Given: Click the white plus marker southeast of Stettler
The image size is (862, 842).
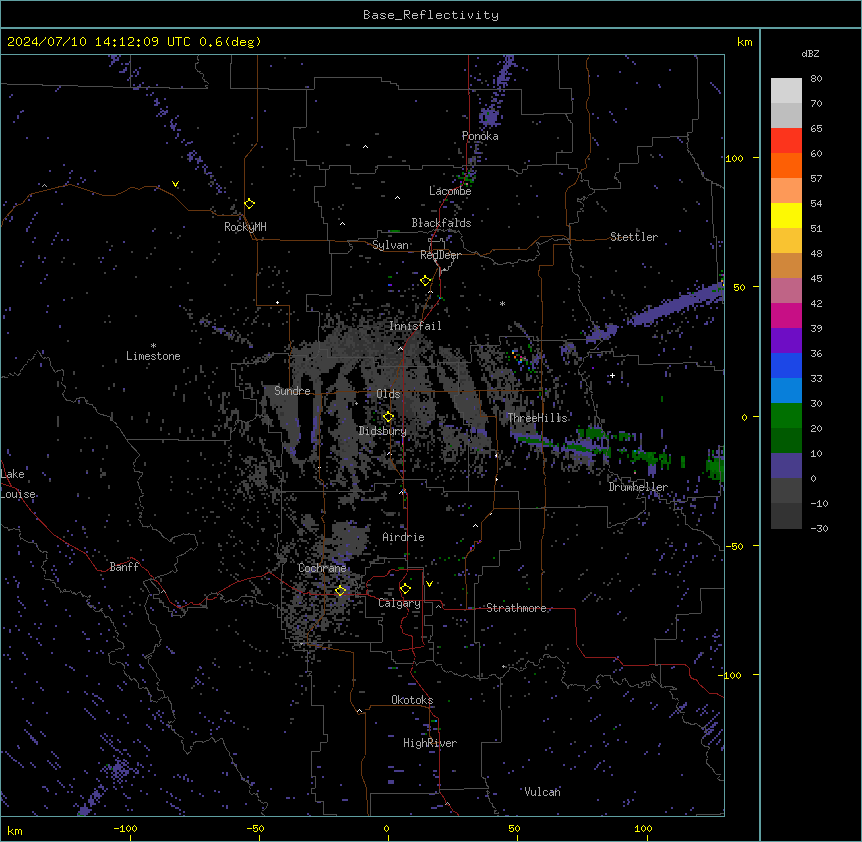Looking at the screenshot, I should click(x=612, y=375).
